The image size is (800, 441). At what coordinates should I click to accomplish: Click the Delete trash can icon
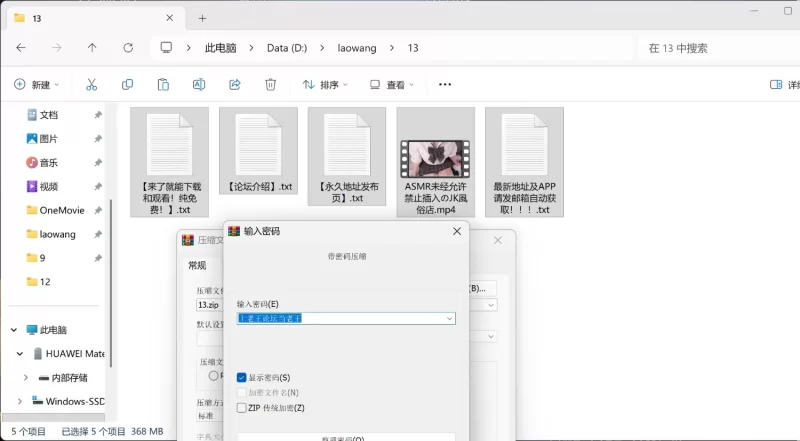point(270,85)
